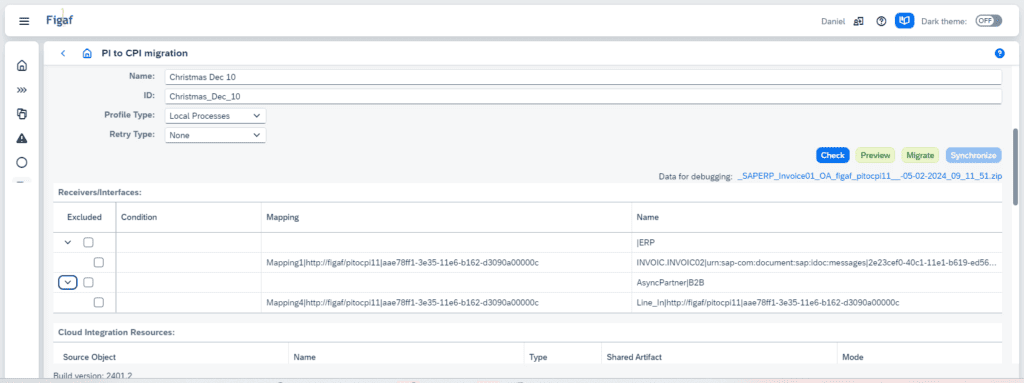1024x383 pixels.
Task: Click the circle icon in left sidebar
Action: [x=22, y=162]
